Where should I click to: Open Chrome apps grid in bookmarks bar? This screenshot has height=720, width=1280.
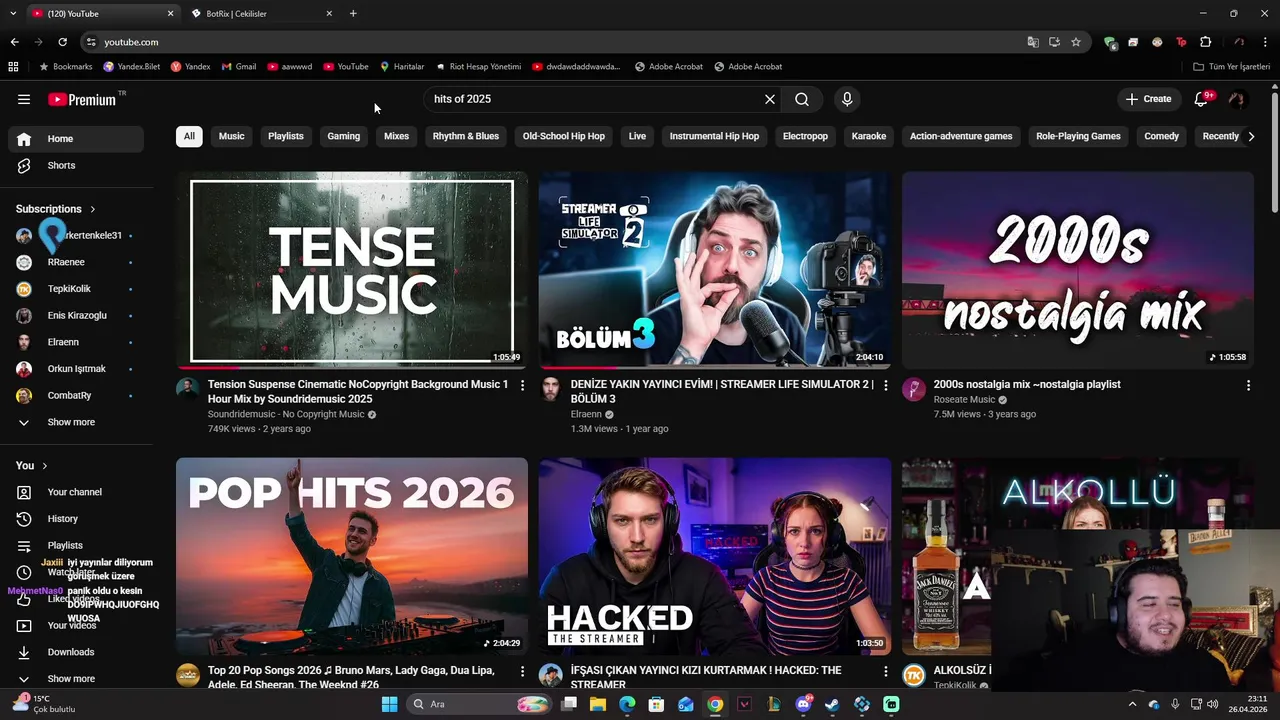(x=13, y=67)
